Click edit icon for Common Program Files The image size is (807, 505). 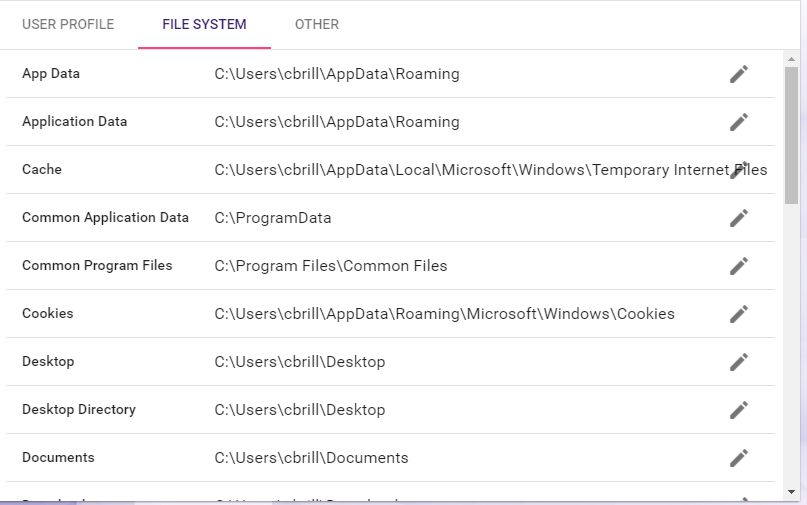(x=738, y=266)
